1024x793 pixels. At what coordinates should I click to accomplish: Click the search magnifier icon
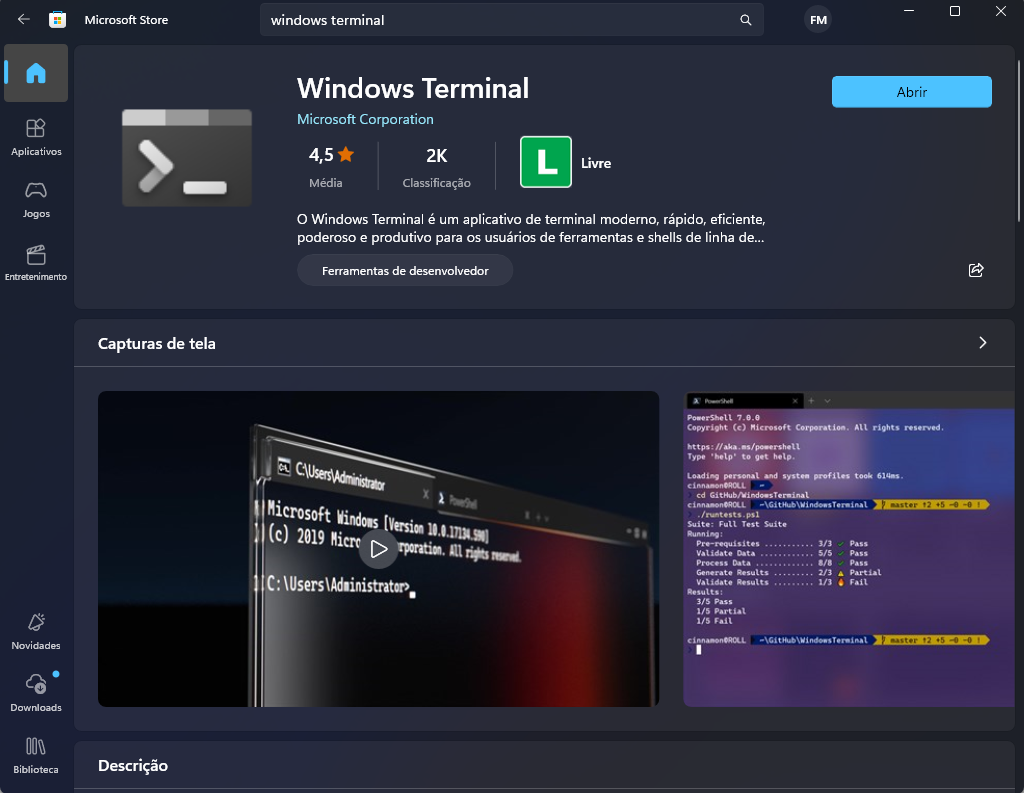click(x=745, y=20)
